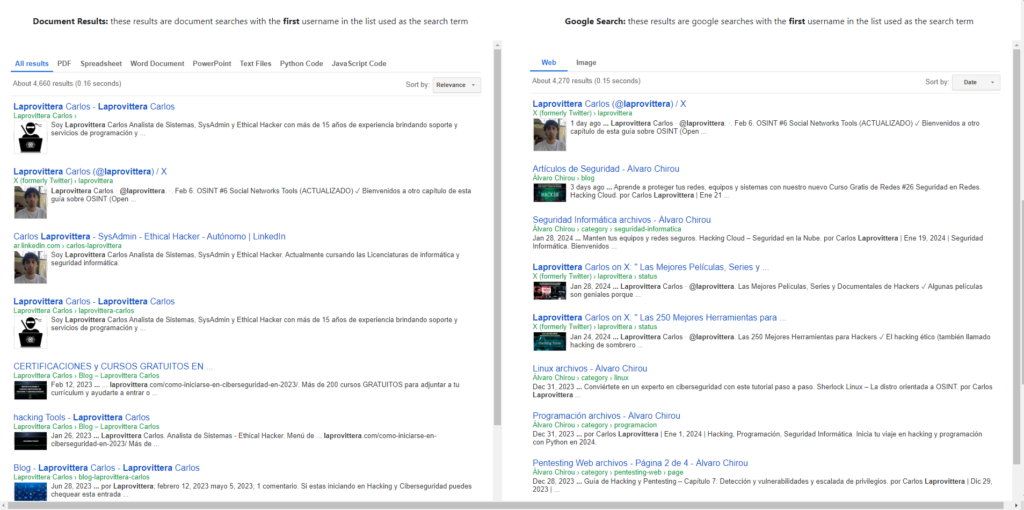Click Document Results scrollbar up arrow
The height and width of the screenshot is (510, 1024).
[497, 45]
